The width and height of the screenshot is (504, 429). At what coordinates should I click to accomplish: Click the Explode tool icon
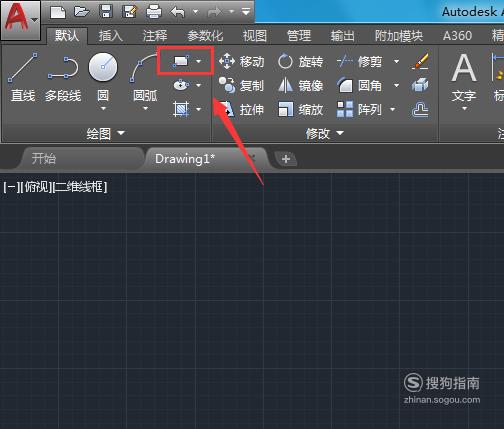(x=420, y=85)
